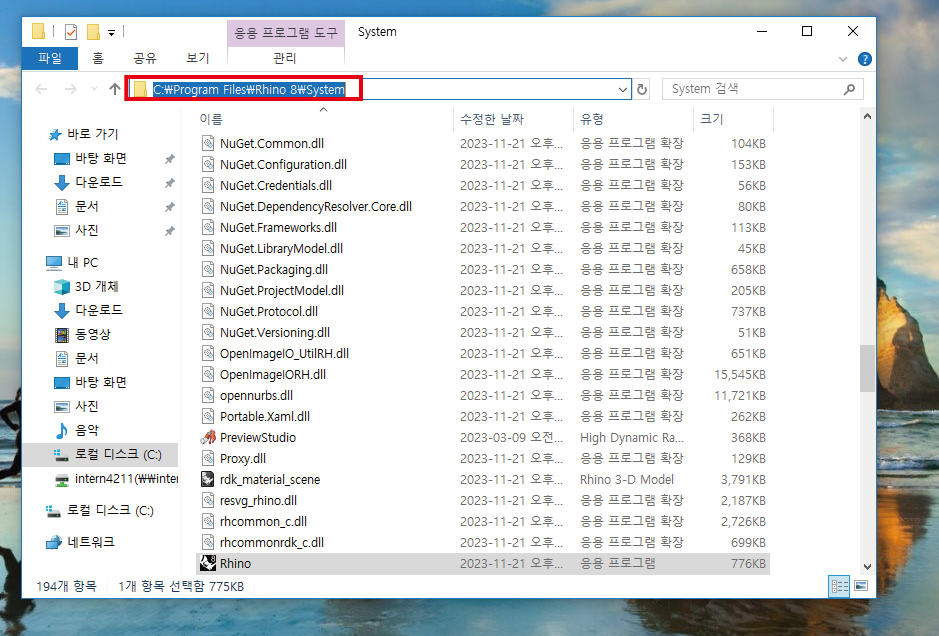Switch to the 공유 ribbon tab
Viewport: 939px width, 636px height.
point(144,58)
